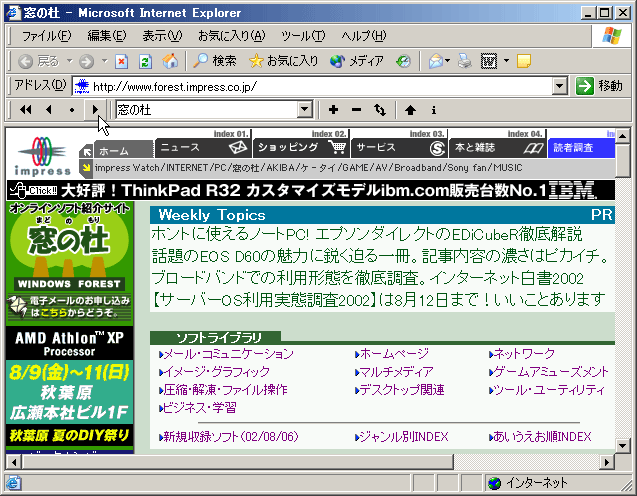The height and width of the screenshot is (496, 637).
Task: Click the single left arrow in link bar
Action: click(49, 110)
